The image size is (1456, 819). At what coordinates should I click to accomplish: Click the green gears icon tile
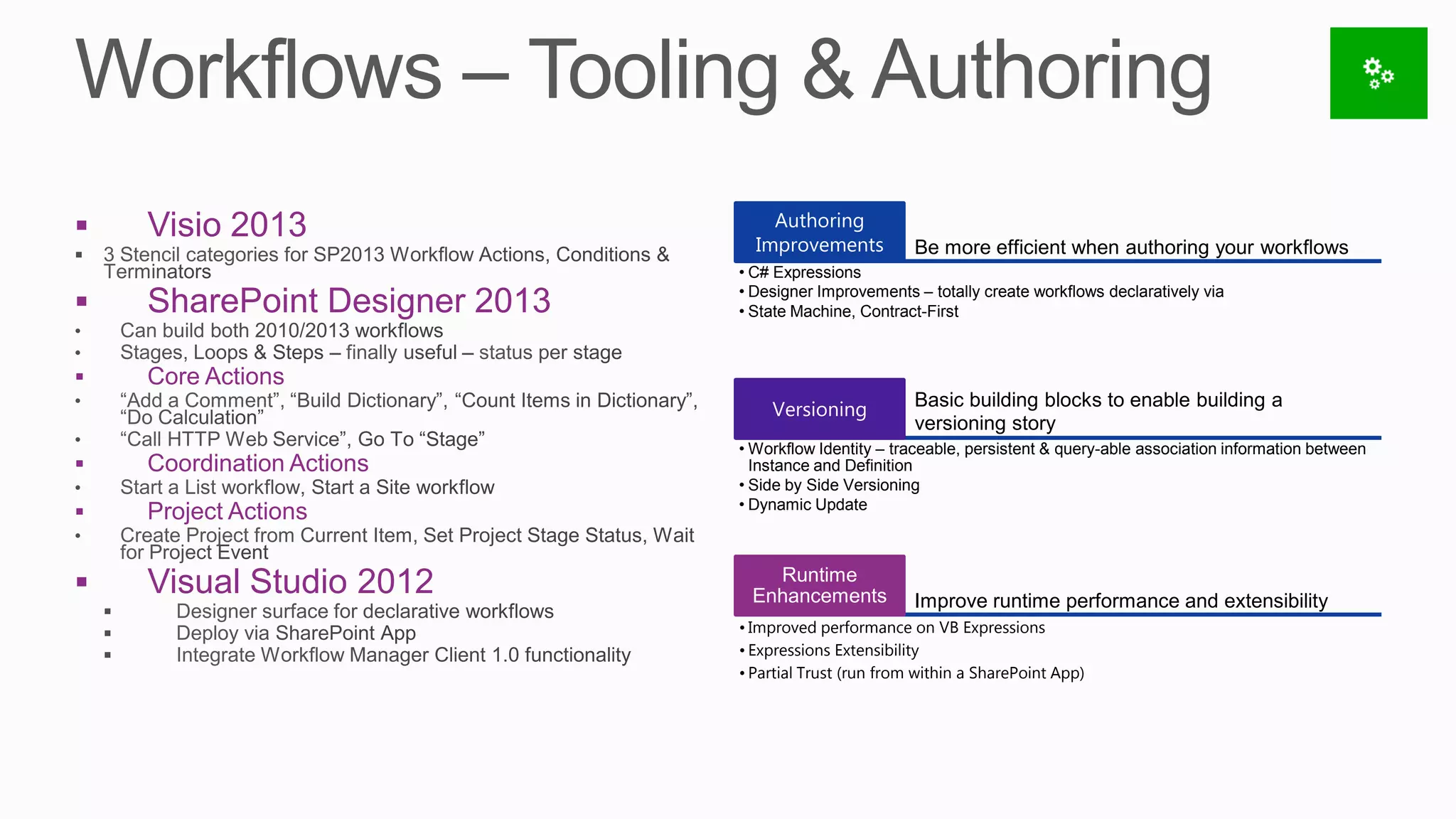[1378, 73]
